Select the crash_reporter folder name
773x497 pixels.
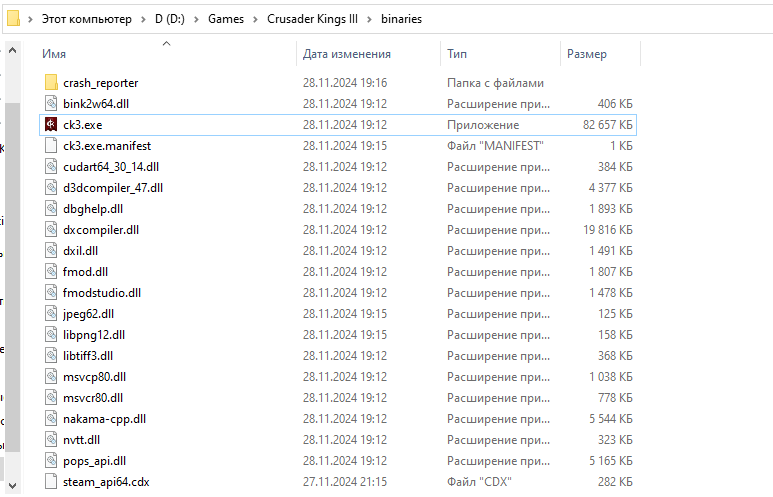point(101,83)
